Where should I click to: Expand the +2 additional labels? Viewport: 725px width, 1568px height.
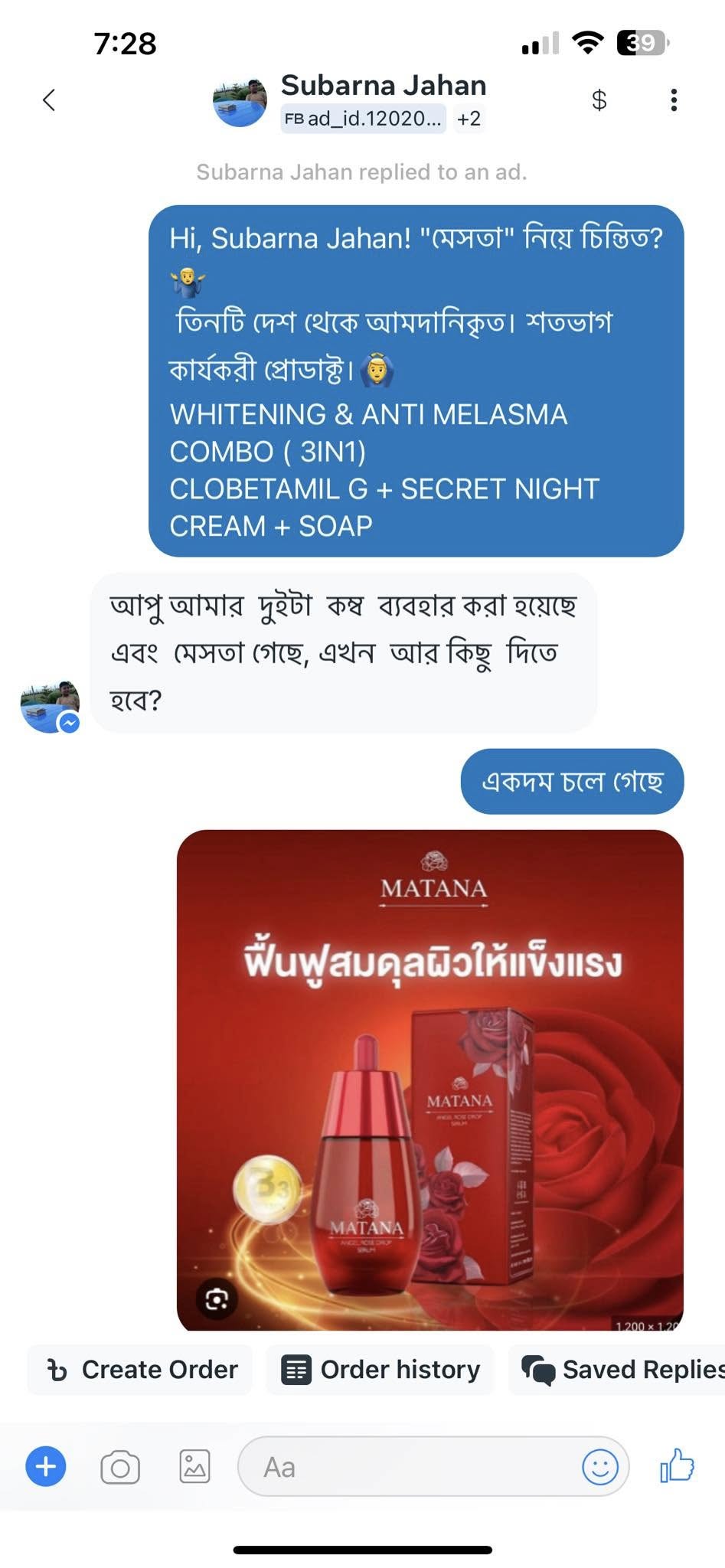click(x=469, y=119)
